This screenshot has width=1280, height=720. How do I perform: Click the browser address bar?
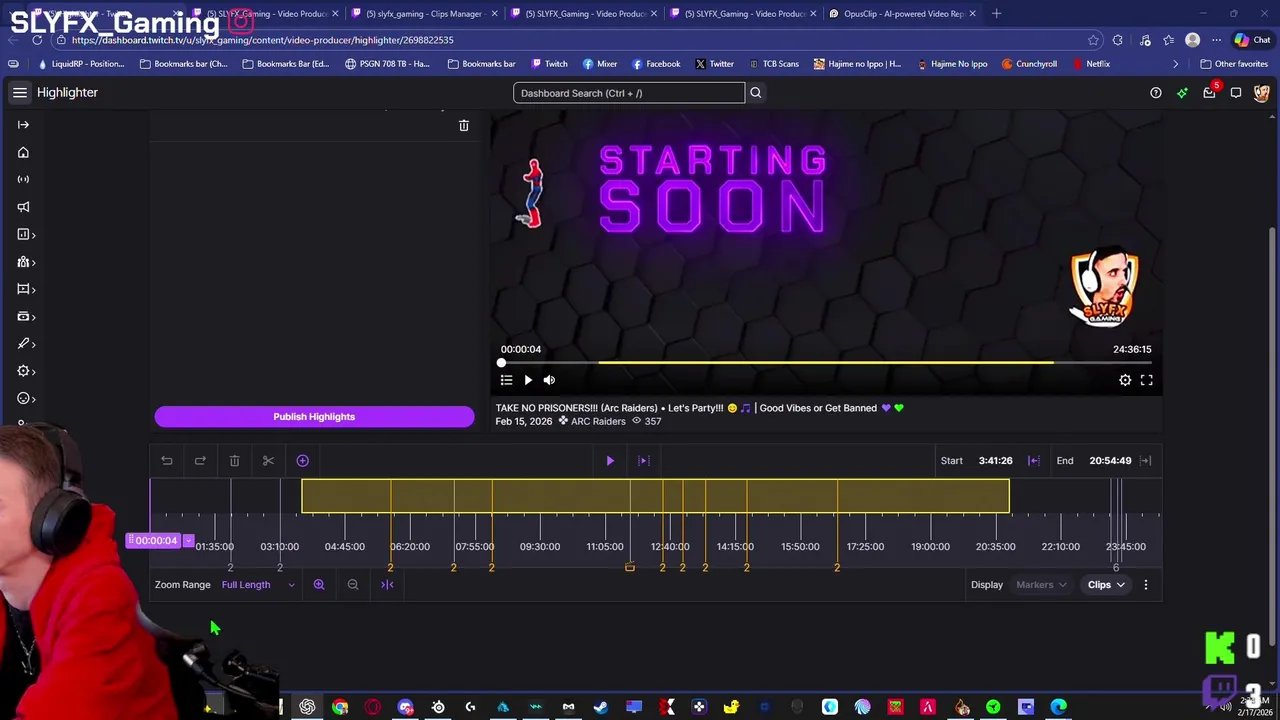(570, 40)
